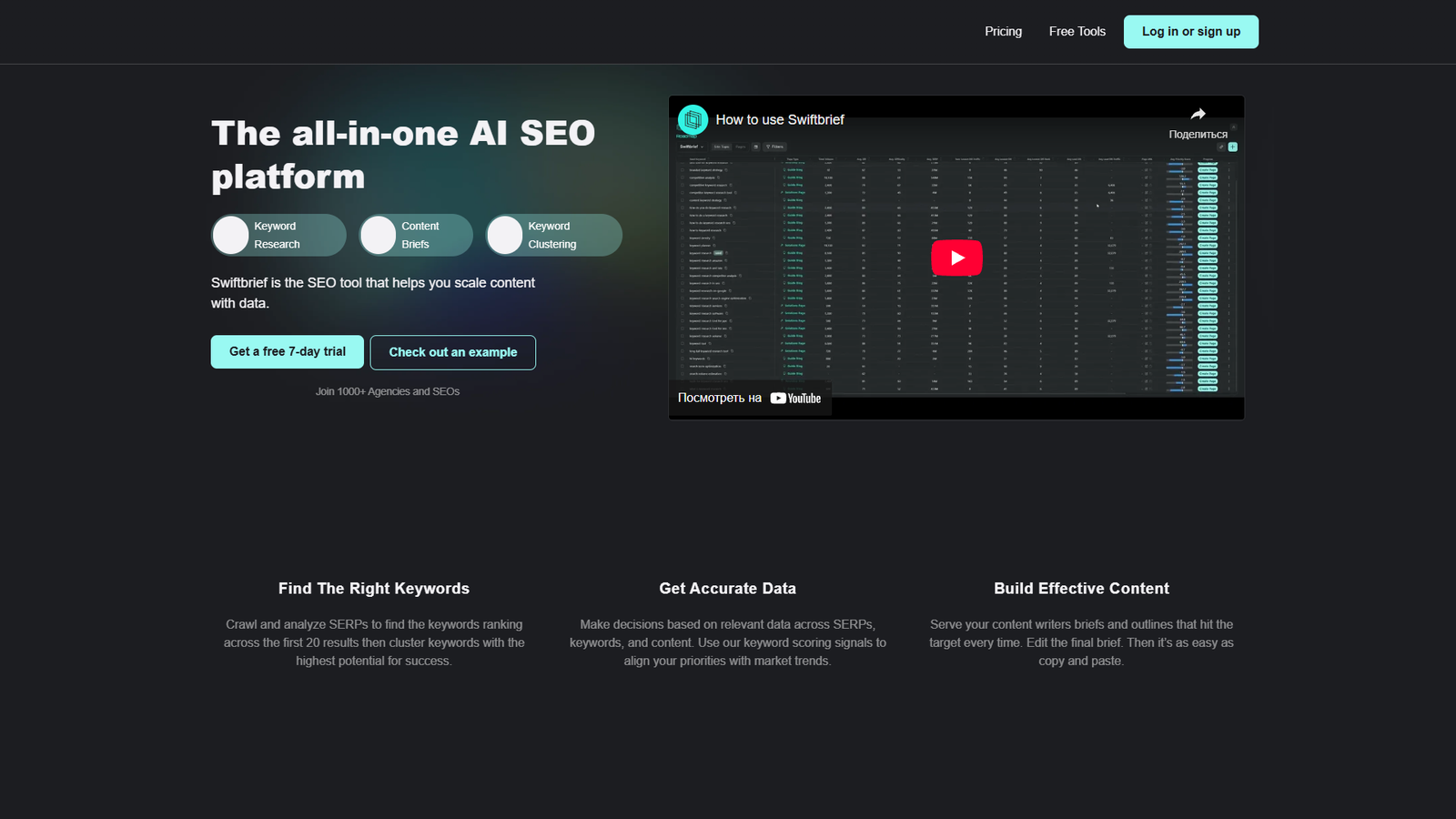The height and width of the screenshot is (819, 1456).
Task: Go to Free Tools in the header
Action: click(x=1077, y=31)
